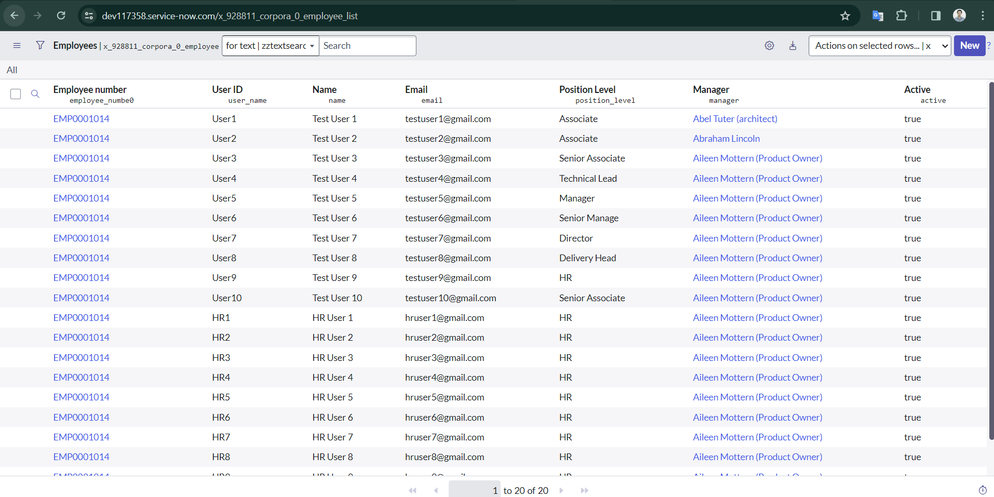This screenshot has height=497, width=994.
Task: Open the personalize list gear icon
Action: 770,46
